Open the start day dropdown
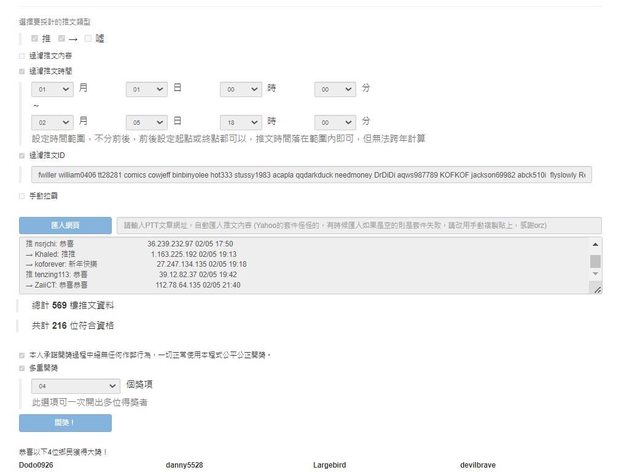 point(147,89)
